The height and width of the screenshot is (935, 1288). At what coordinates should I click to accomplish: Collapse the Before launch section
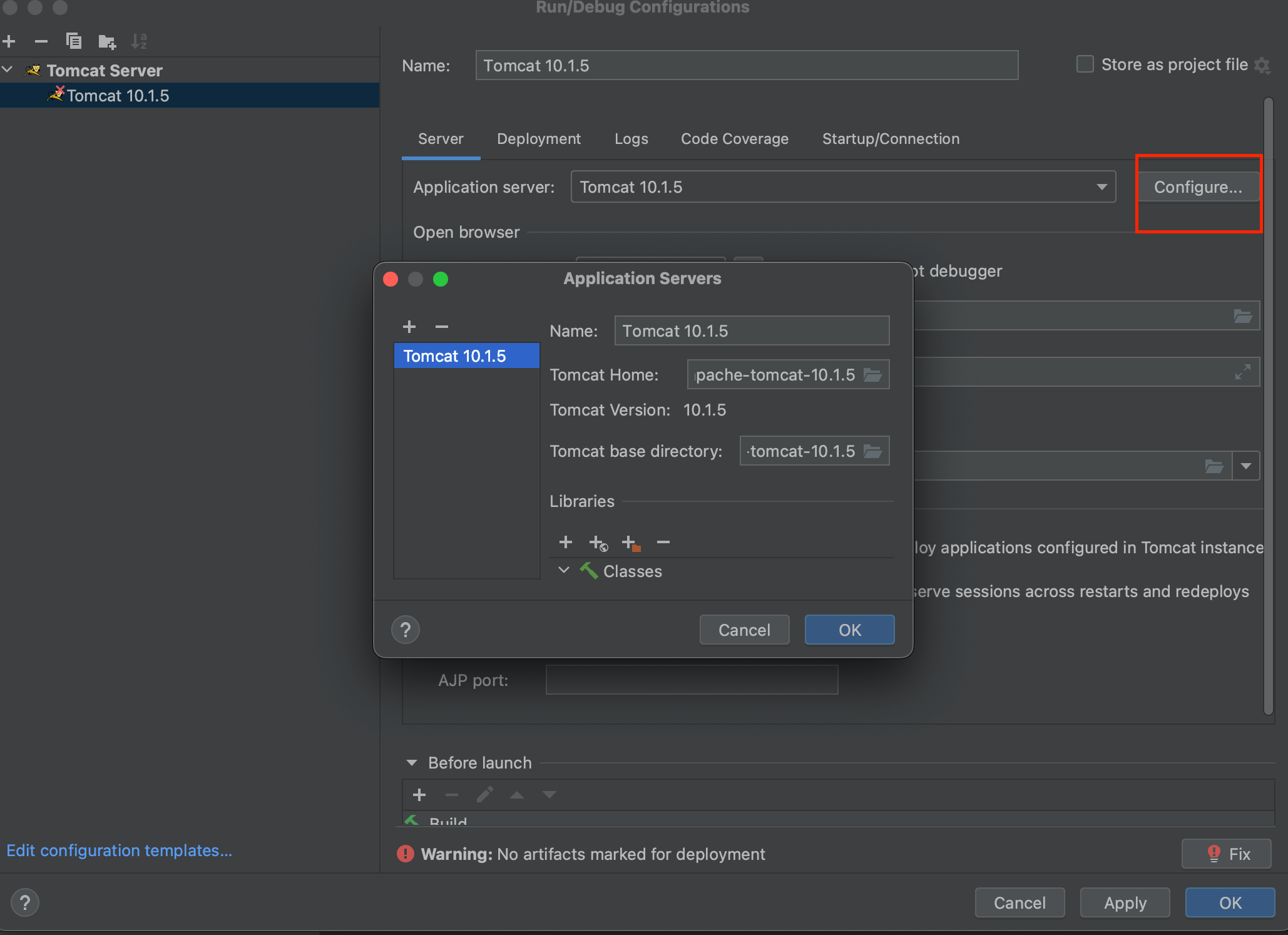(411, 763)
